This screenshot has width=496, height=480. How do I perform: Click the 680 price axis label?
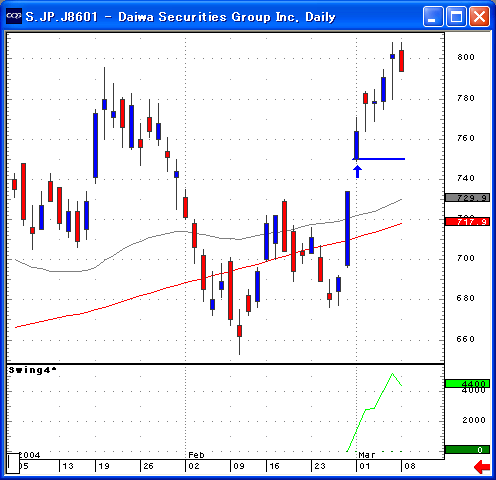point(466,298)
